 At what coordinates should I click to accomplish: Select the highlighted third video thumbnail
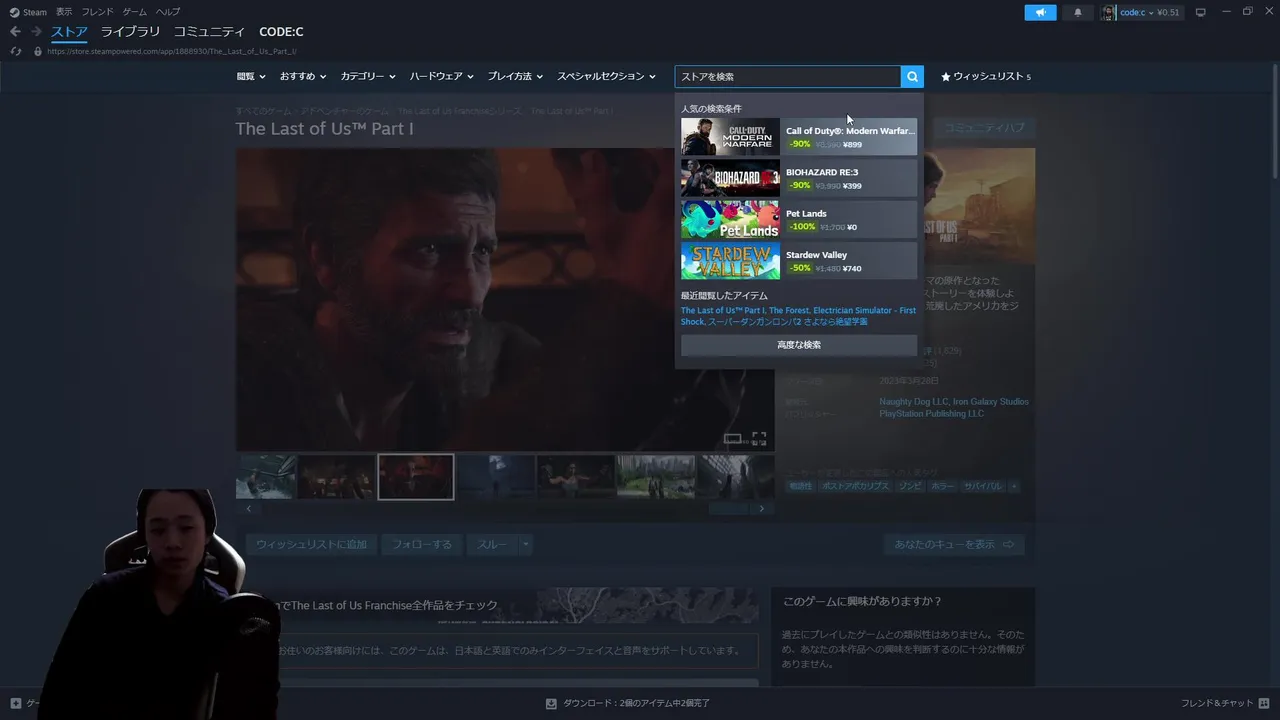point(415,476)
